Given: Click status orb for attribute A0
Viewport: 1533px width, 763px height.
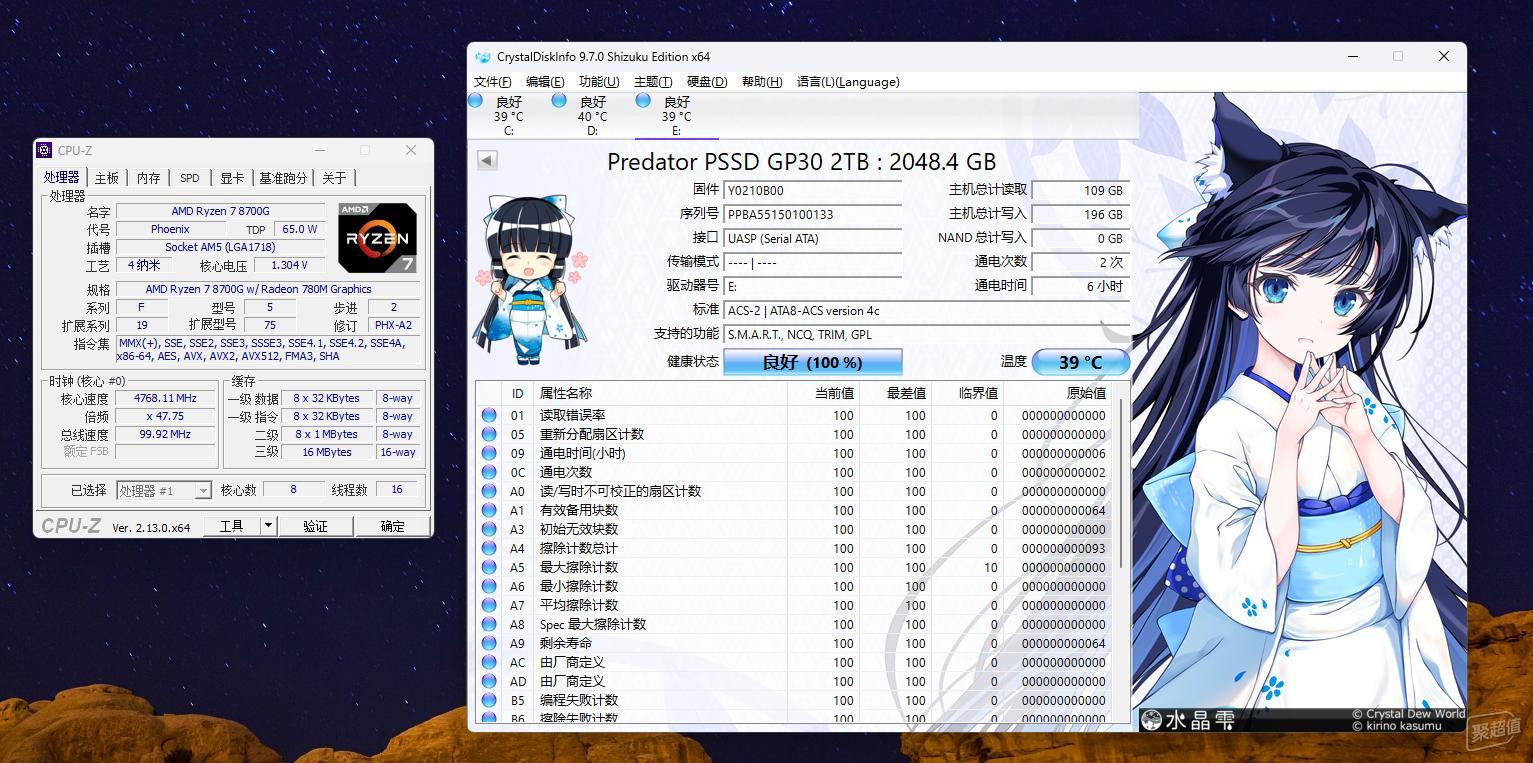Looking at the screenshot, I should coord(489,491).
